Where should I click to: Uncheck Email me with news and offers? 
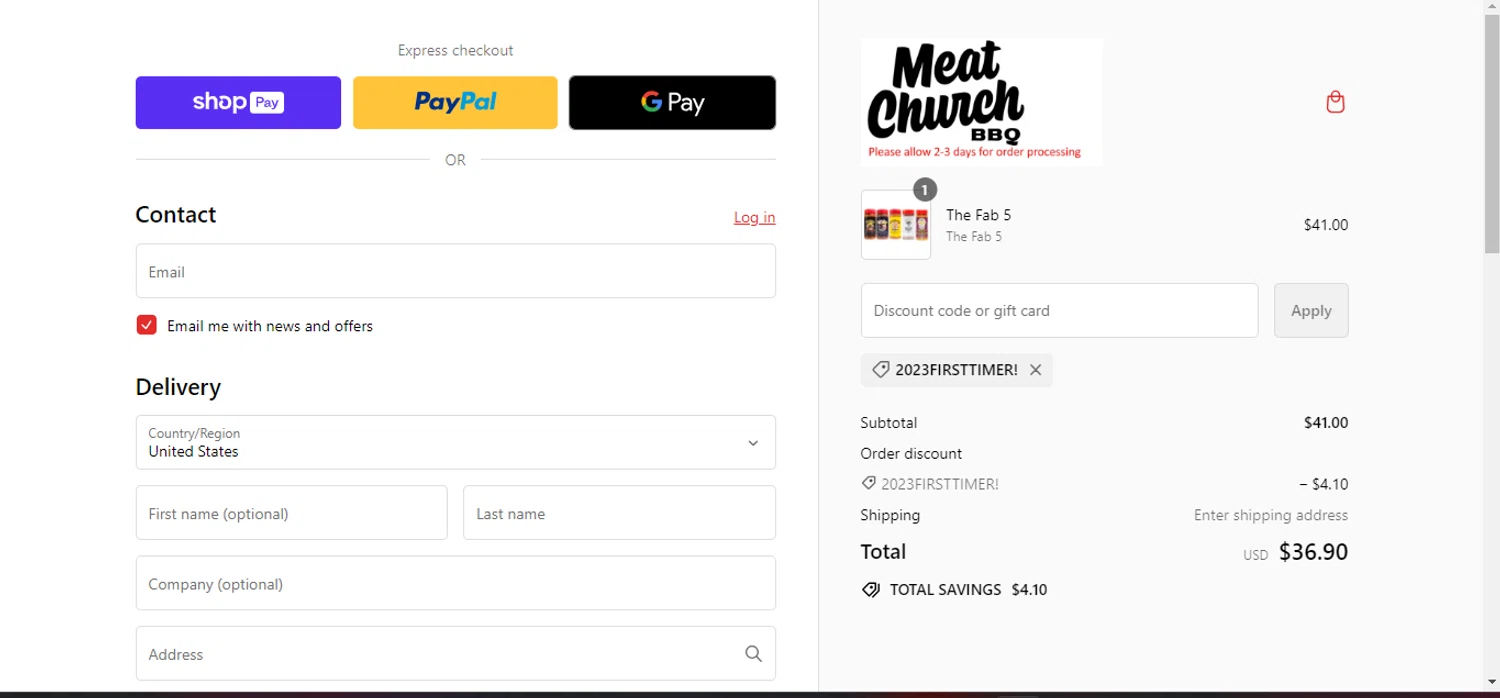click(x=147, y=325)
